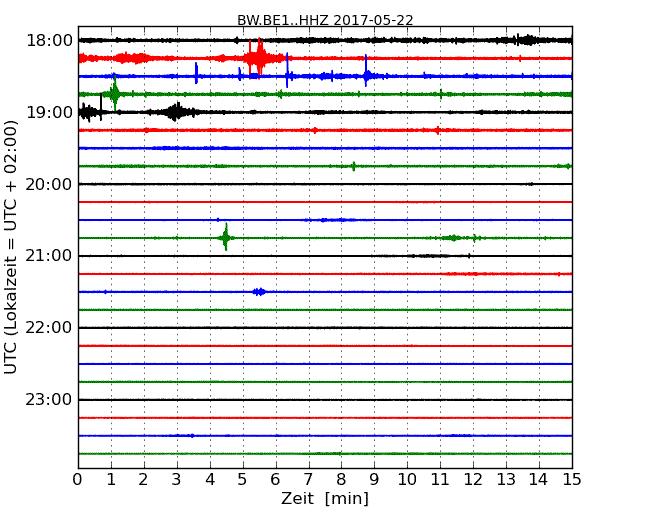Click the x-axis label "Zeit [min]"
Viewport: 650px width, 520px height.
(x=325, y=498)
